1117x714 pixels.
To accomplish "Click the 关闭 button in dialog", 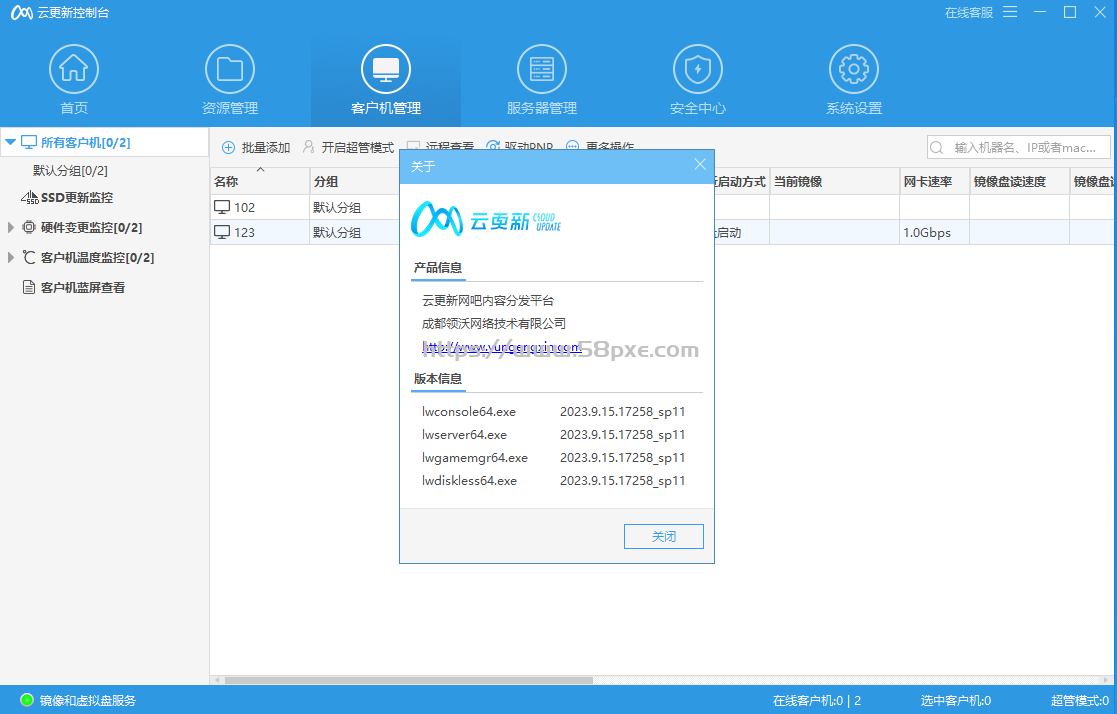I will (664, 537).
